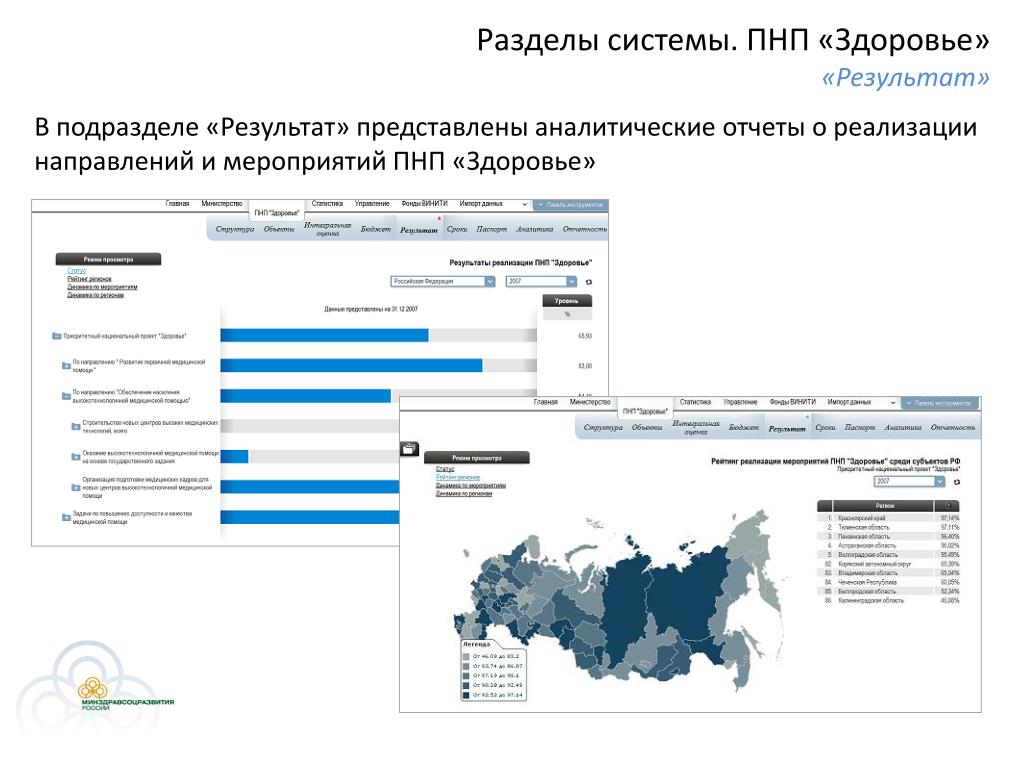Viewport: 1024px width, 768px height.
Task: Click folder icon for Обеспечение населения высокотехнологичной помощью
Action: [x=66, y=396]
